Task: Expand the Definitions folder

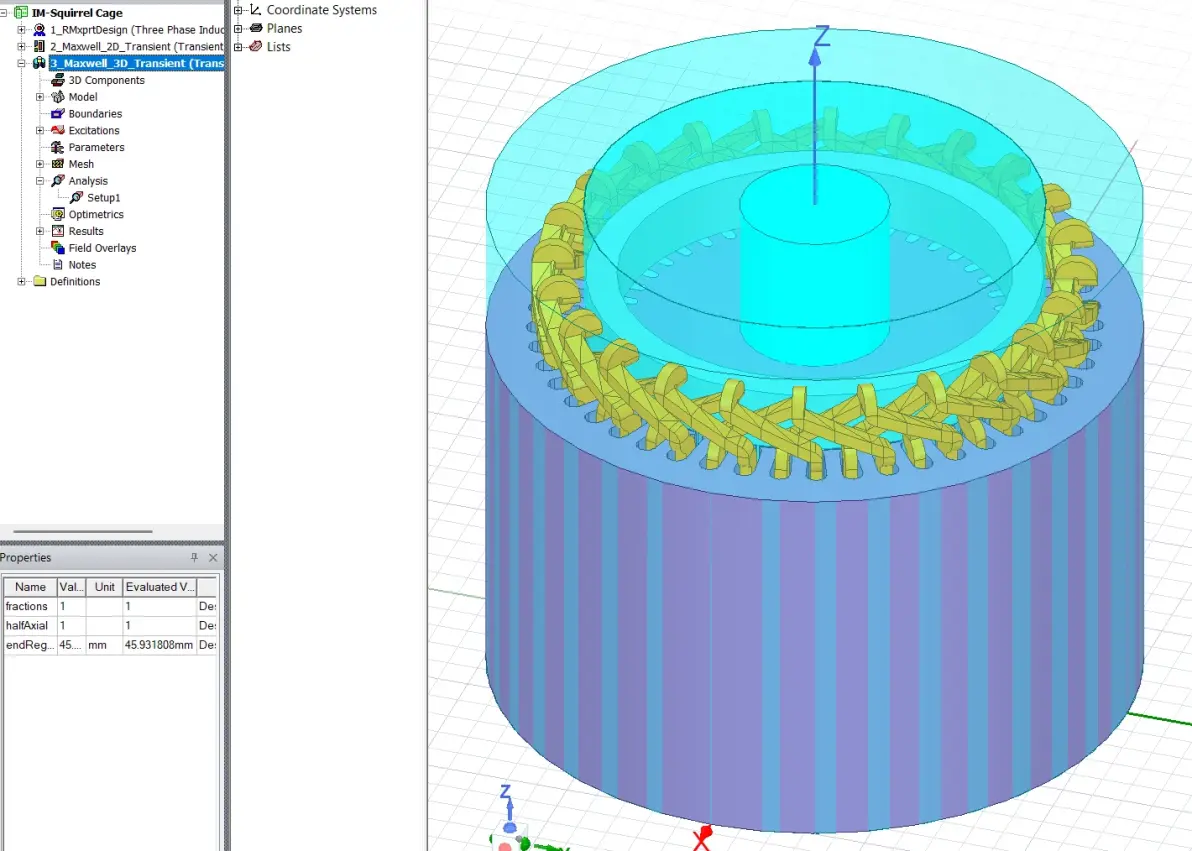Action: (21, 281)
